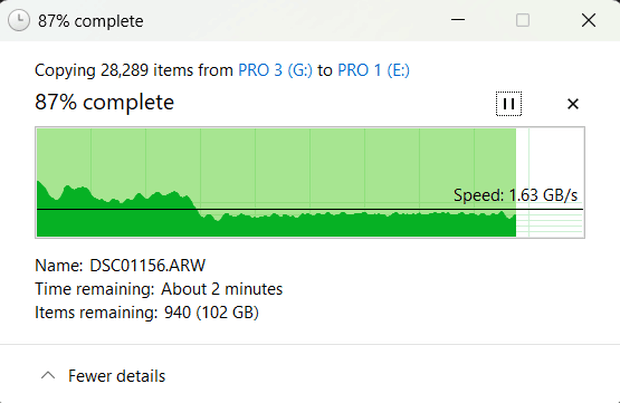Click the 87% complete heading in dialog
The height and width of the screenshot is (403, 620).
coord(104,102)
